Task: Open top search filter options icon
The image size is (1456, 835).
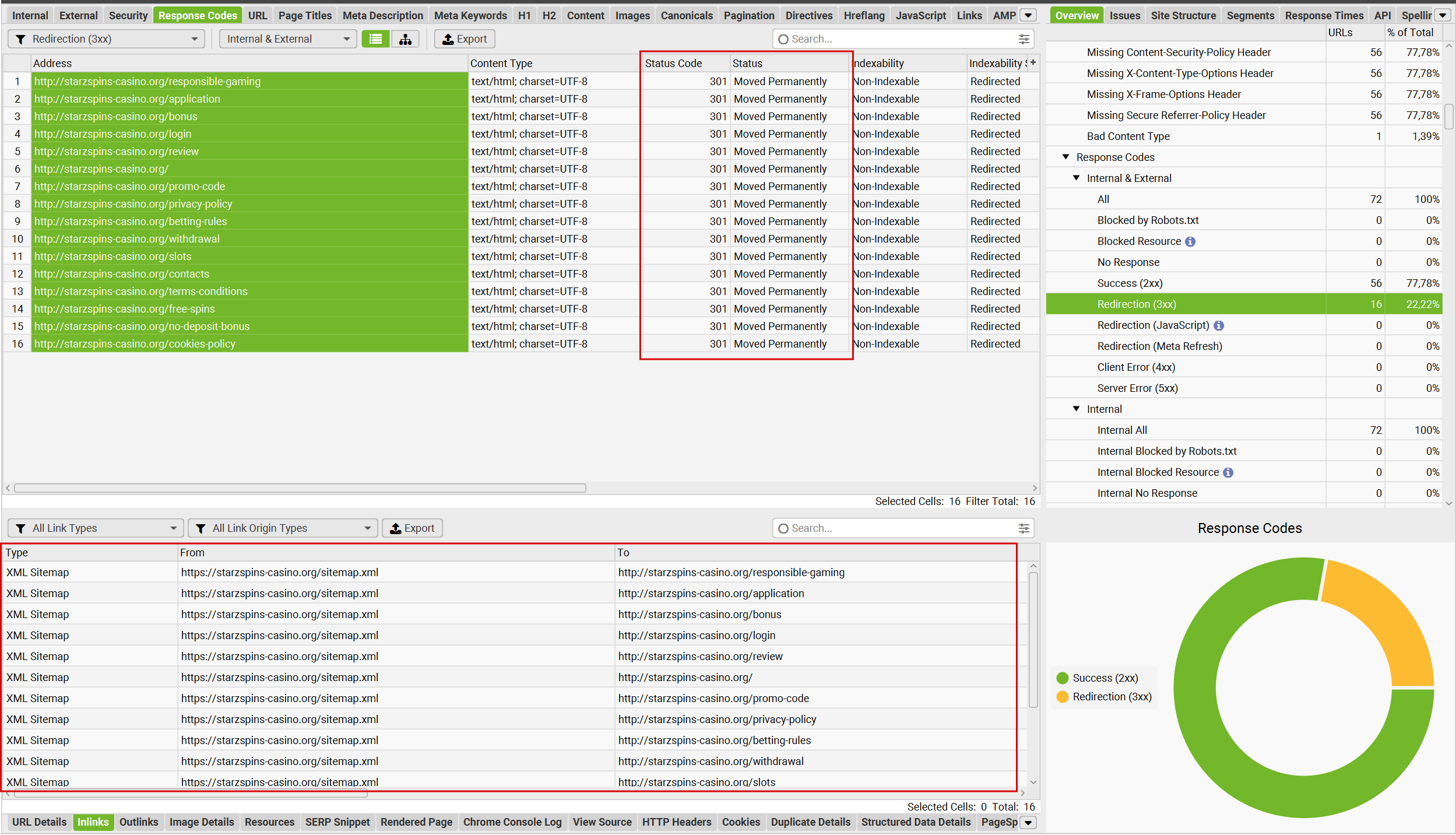Action: [x=1024, y=39]
